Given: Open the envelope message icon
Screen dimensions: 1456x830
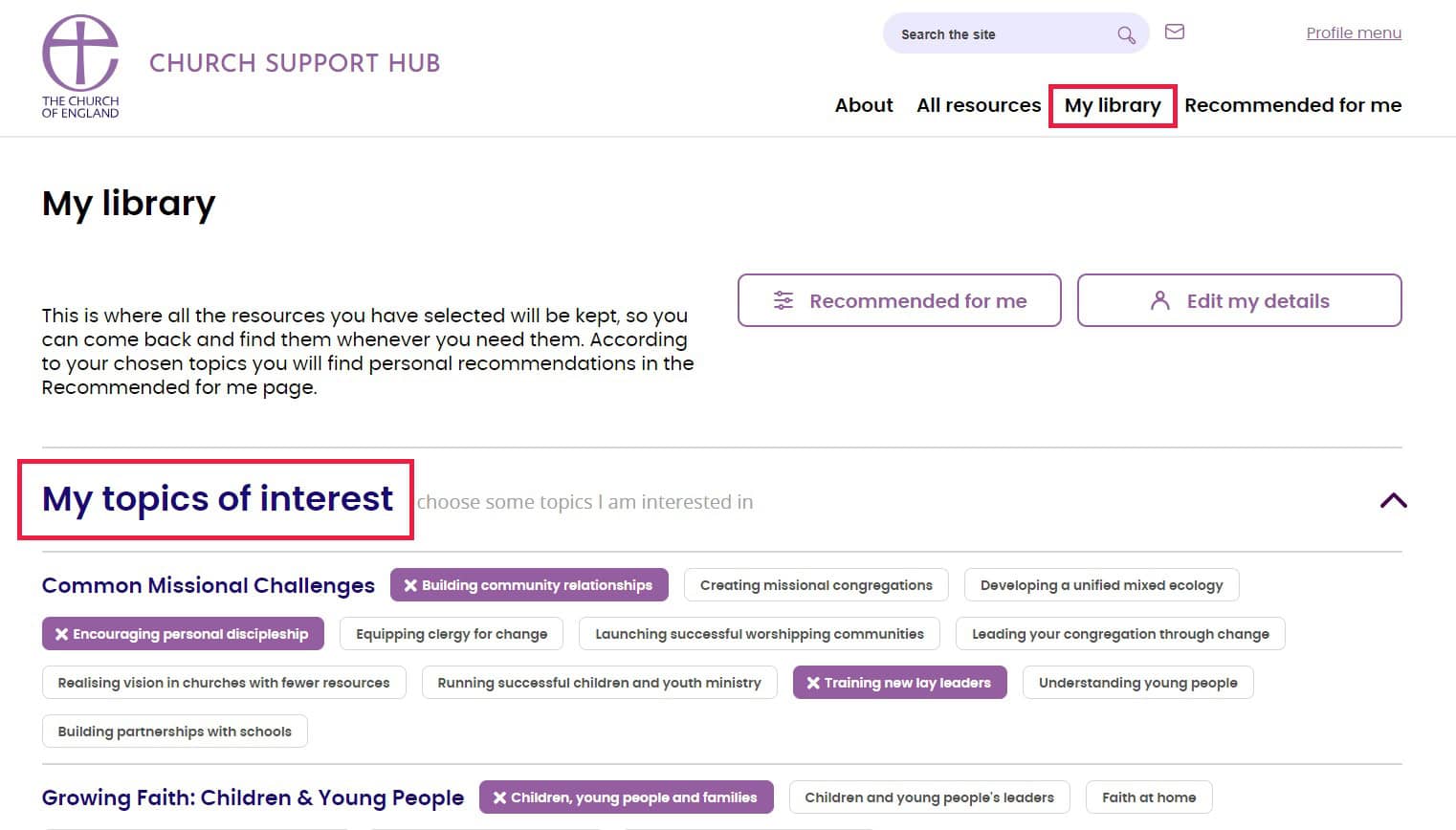Looking at the screenshot, I should coord(1174,31).
